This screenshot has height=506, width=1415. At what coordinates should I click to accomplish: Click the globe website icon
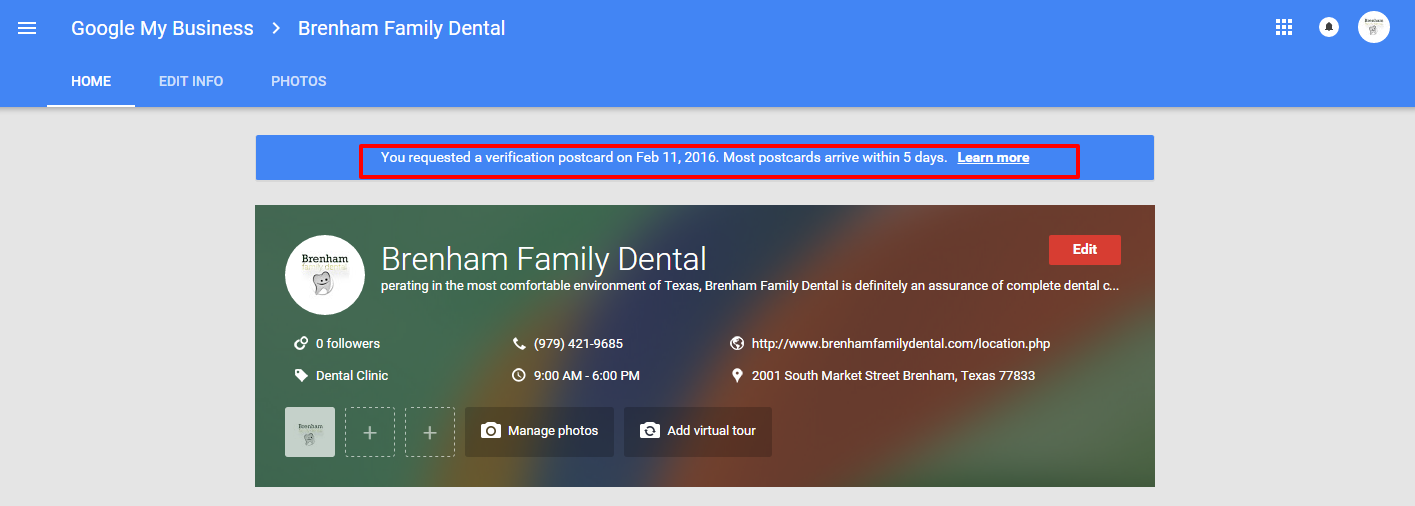[737, 343]
